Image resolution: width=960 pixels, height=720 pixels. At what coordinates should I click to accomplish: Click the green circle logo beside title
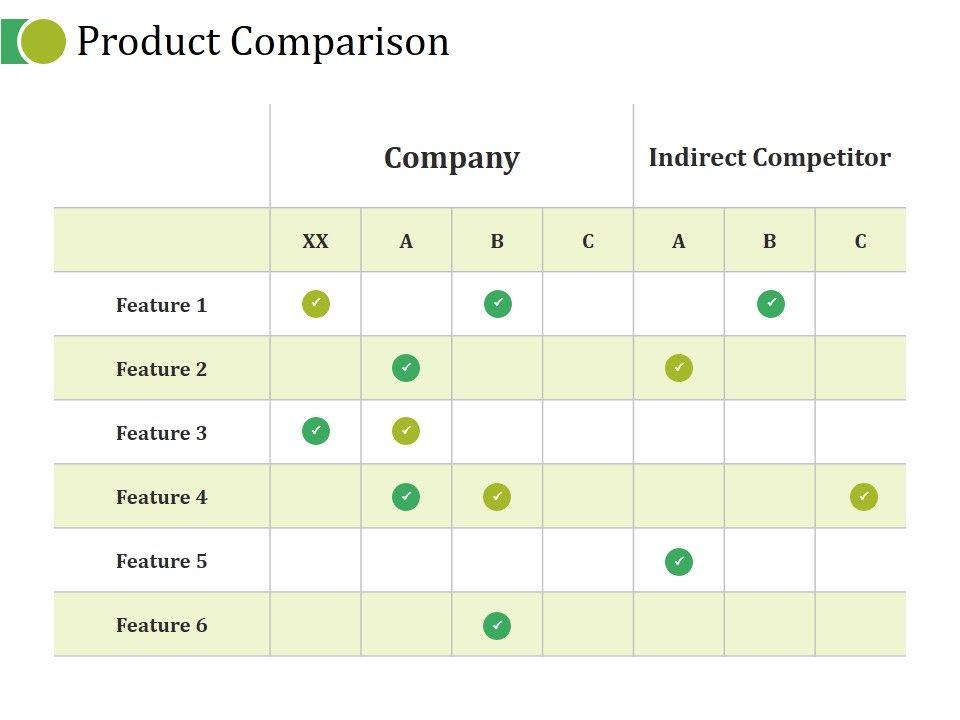pos(42,42)
